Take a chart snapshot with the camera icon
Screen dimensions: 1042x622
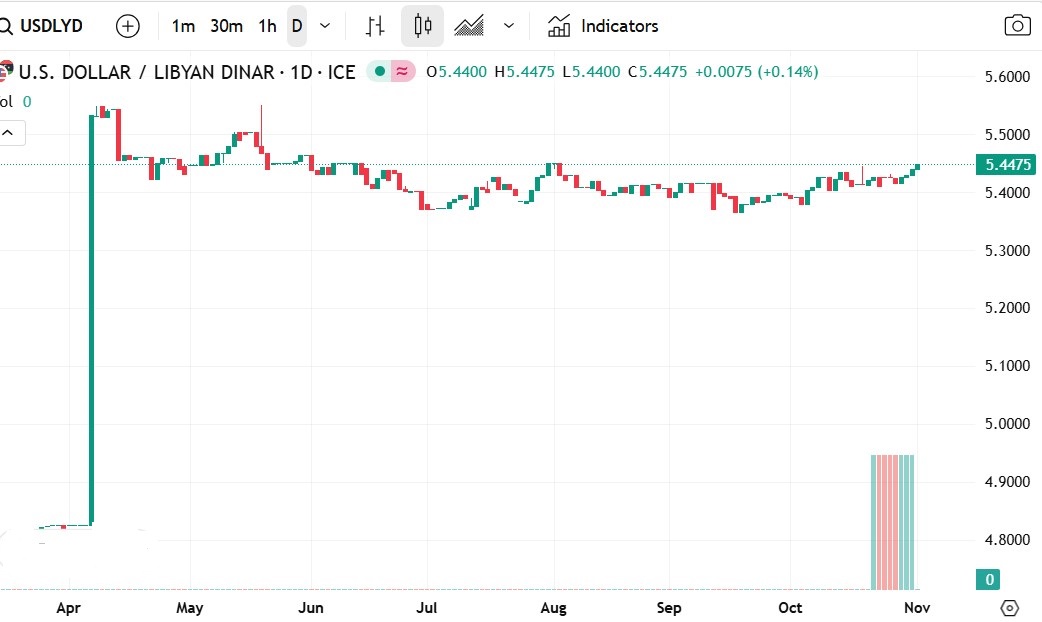tap(1017, 26)
